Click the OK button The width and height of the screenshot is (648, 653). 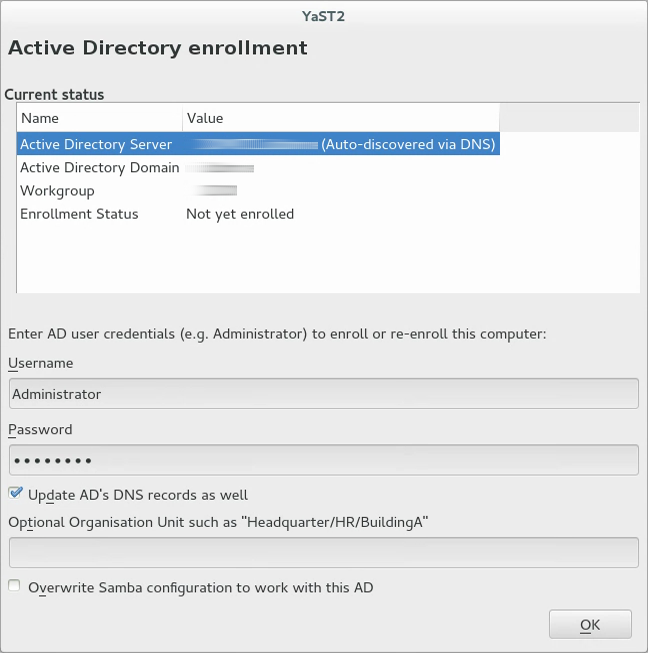point(590,624)
